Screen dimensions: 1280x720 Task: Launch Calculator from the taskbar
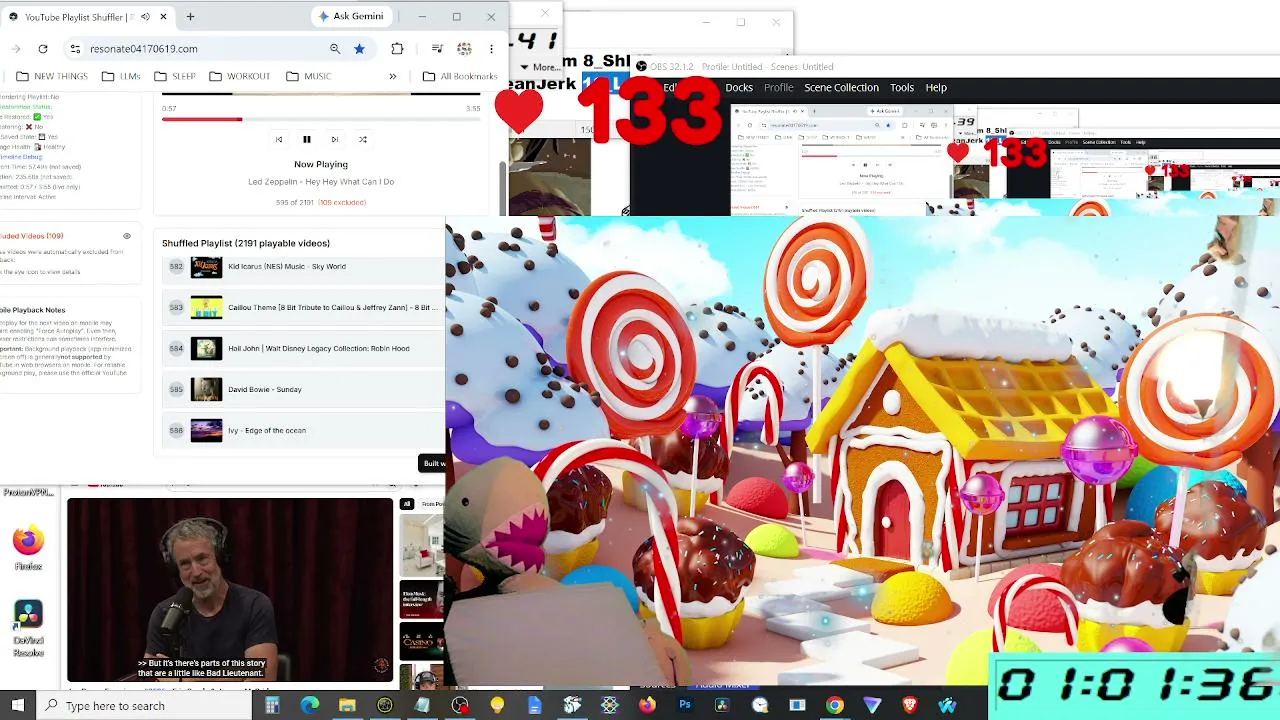coord(272,706)
